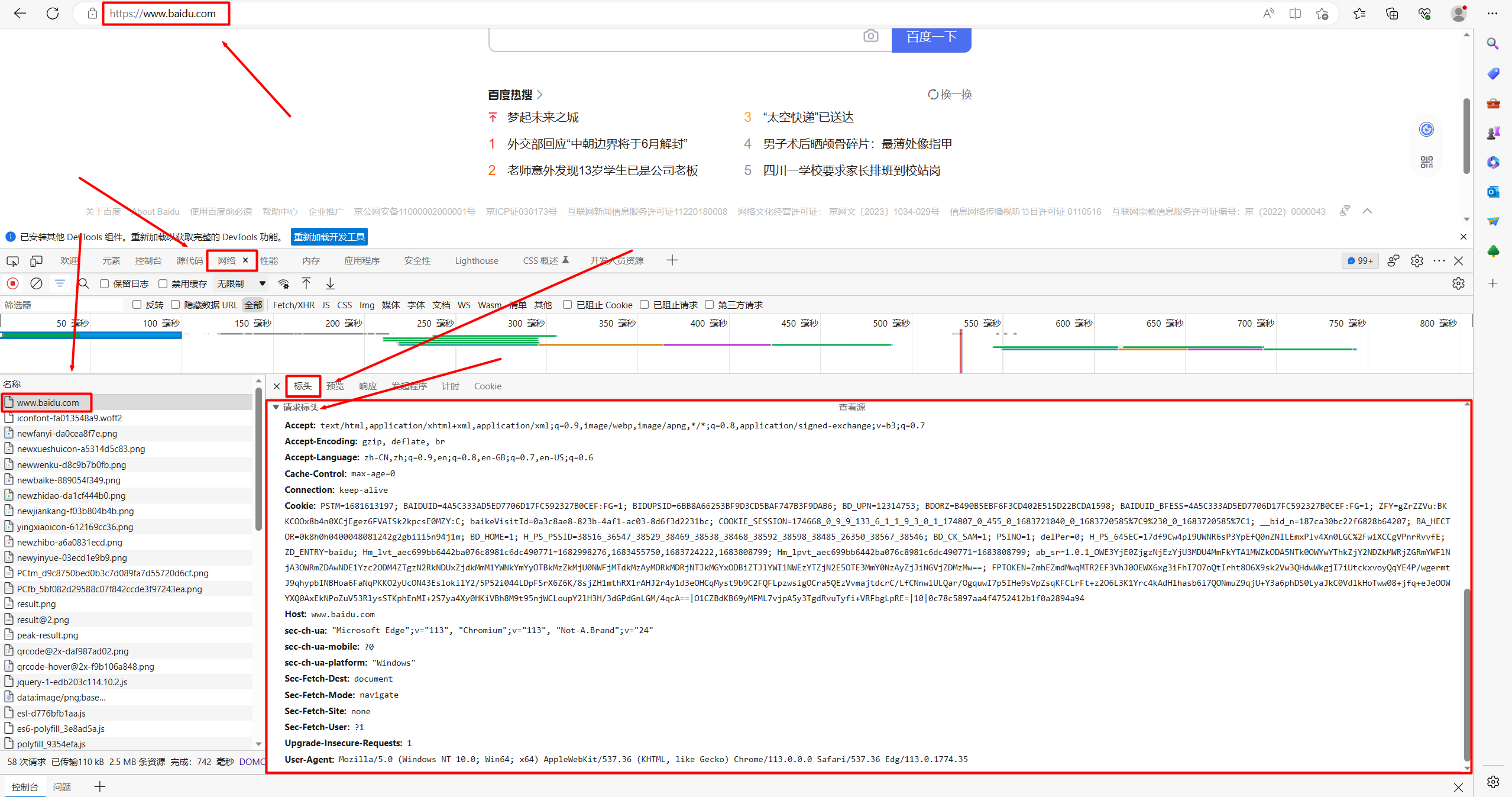This screenshot has width=1512, height=797.
Task: Tick the 已阻止请求 checkbox
Action: [645, 305]
